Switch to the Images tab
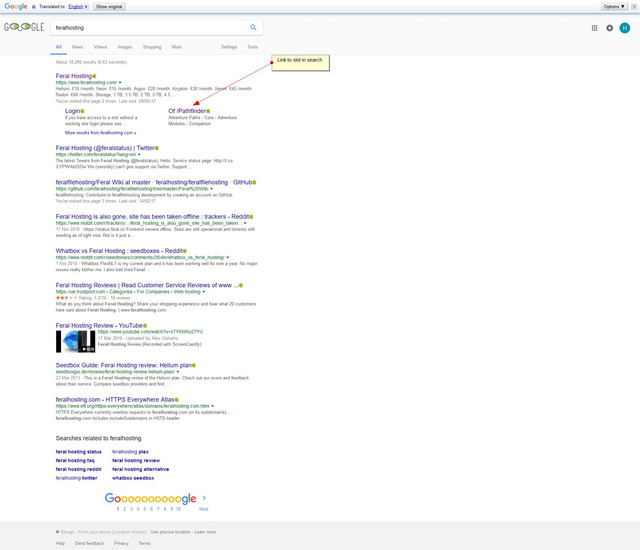640x550 pixels. pos(125,47)
